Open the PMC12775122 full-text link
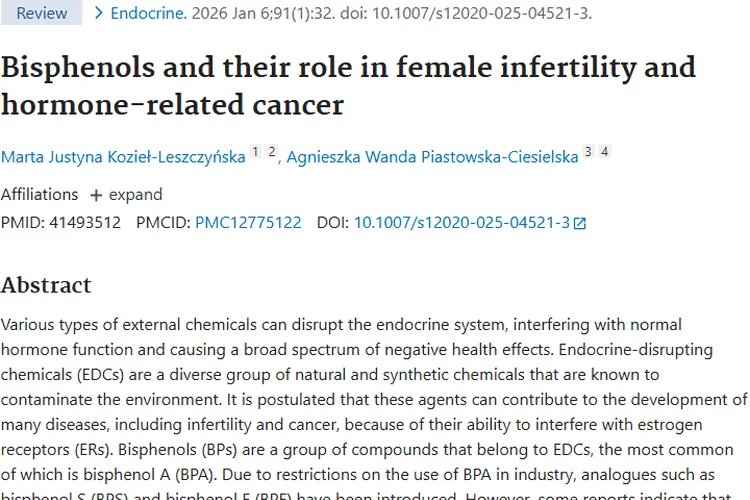 (x=248, y=222)
